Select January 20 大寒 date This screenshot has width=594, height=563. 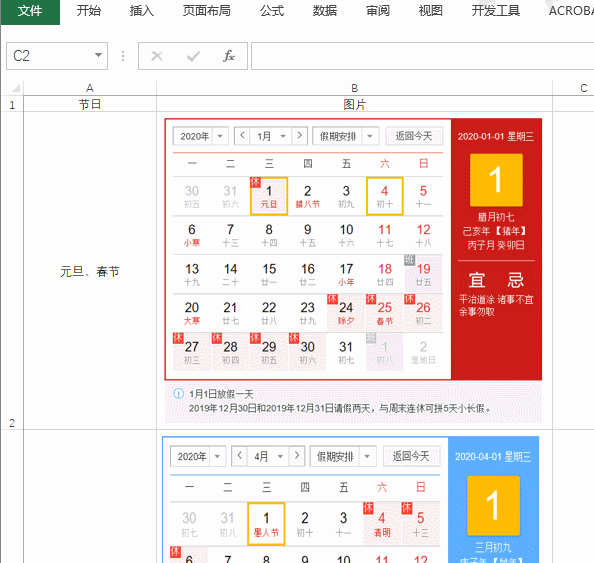tap(192, 313)
